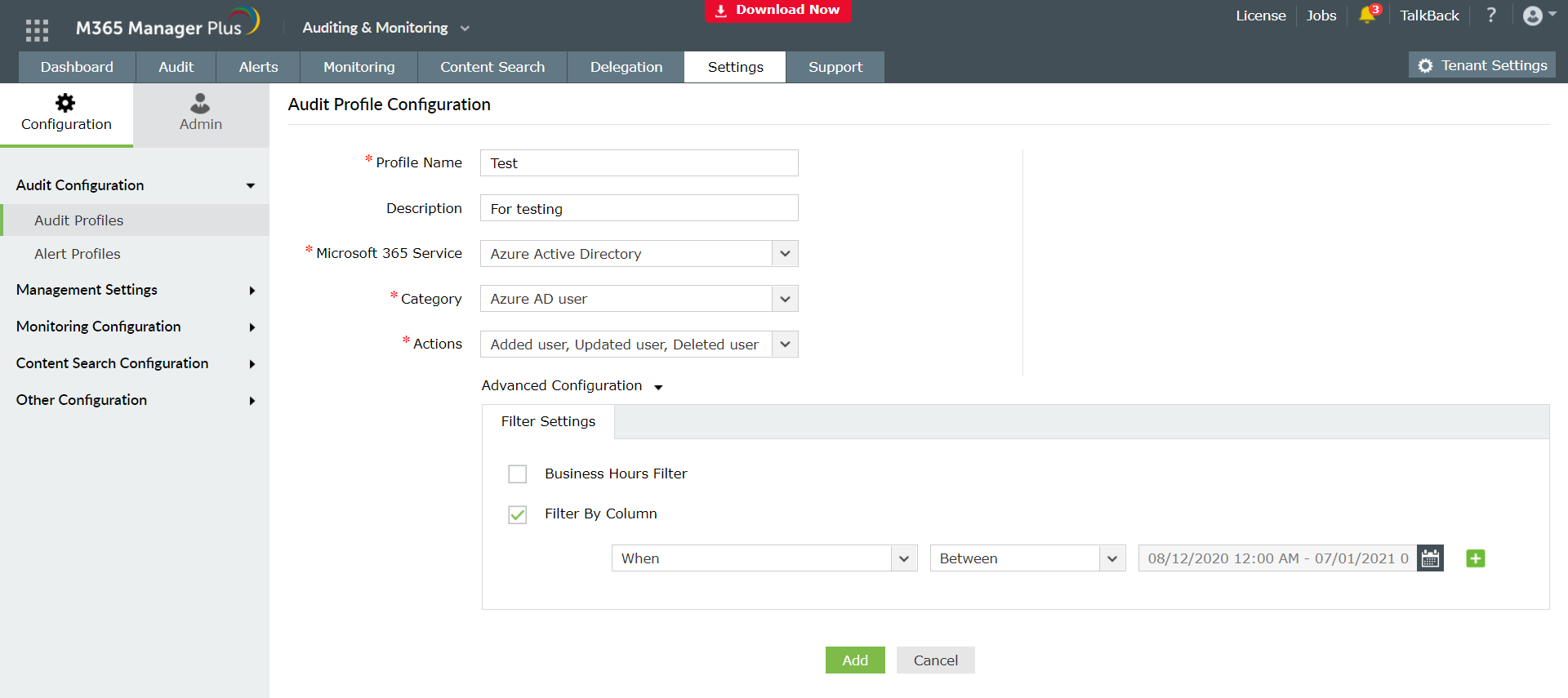Cancel the audit profile configuration
This screenshot has height=698, width=1568.
936,660
